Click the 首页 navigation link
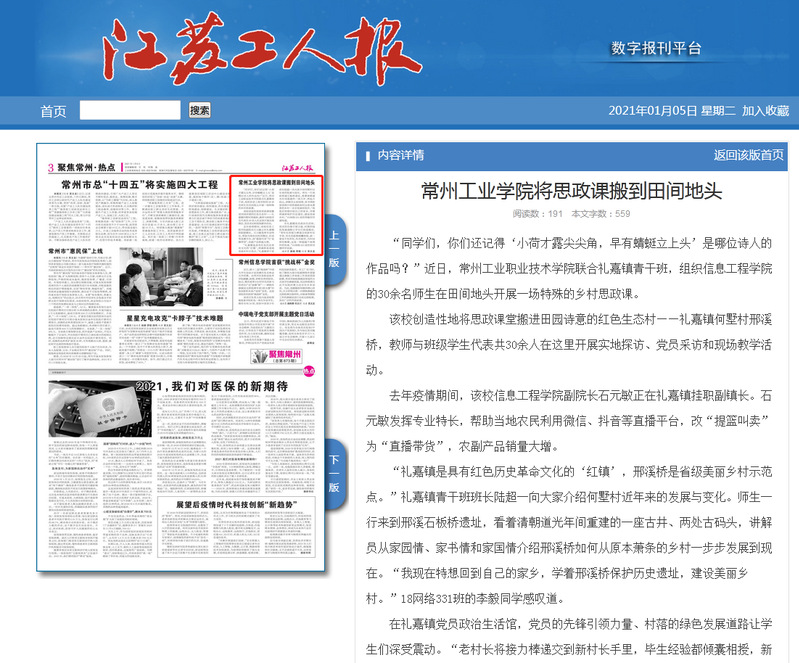 [x=53, y=111]
